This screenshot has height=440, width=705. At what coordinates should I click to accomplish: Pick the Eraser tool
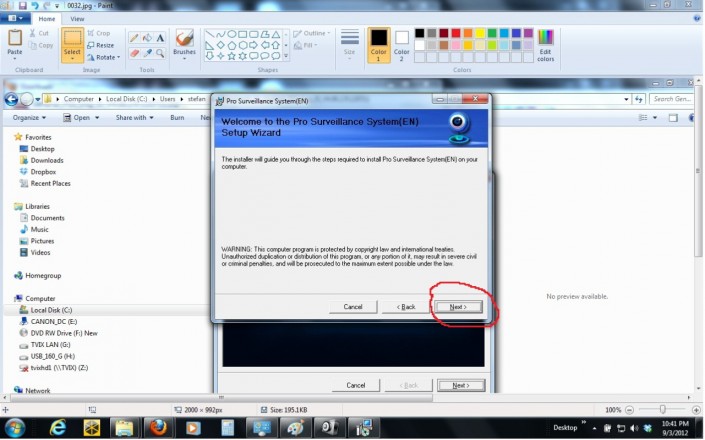(x=133, y=53)
